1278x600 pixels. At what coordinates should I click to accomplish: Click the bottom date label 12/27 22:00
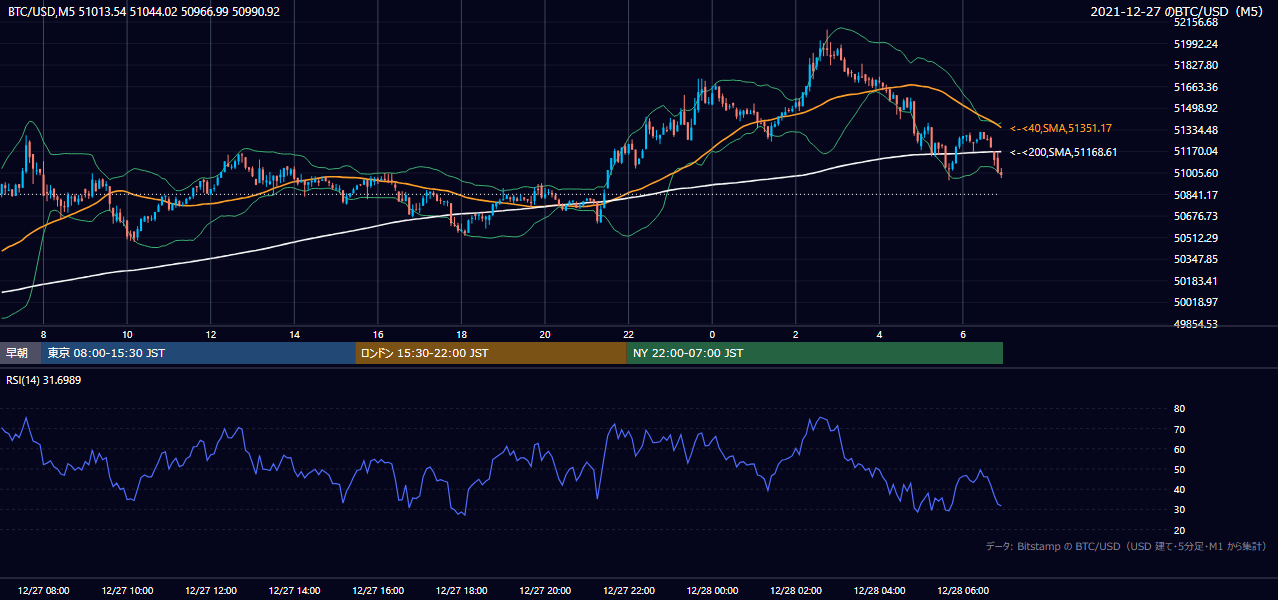point(628,591)
